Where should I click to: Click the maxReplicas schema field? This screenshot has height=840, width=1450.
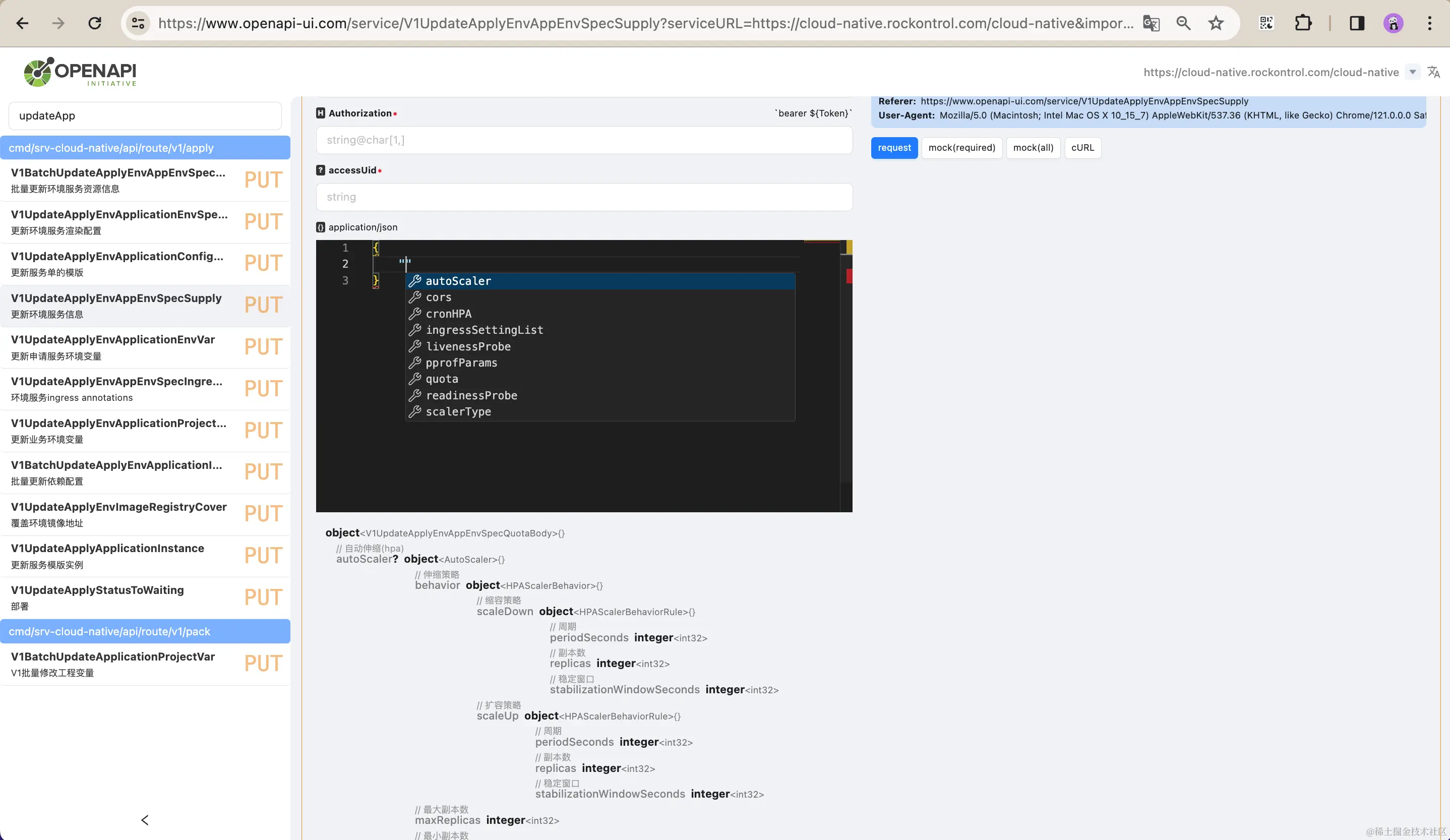pos(447,820)
